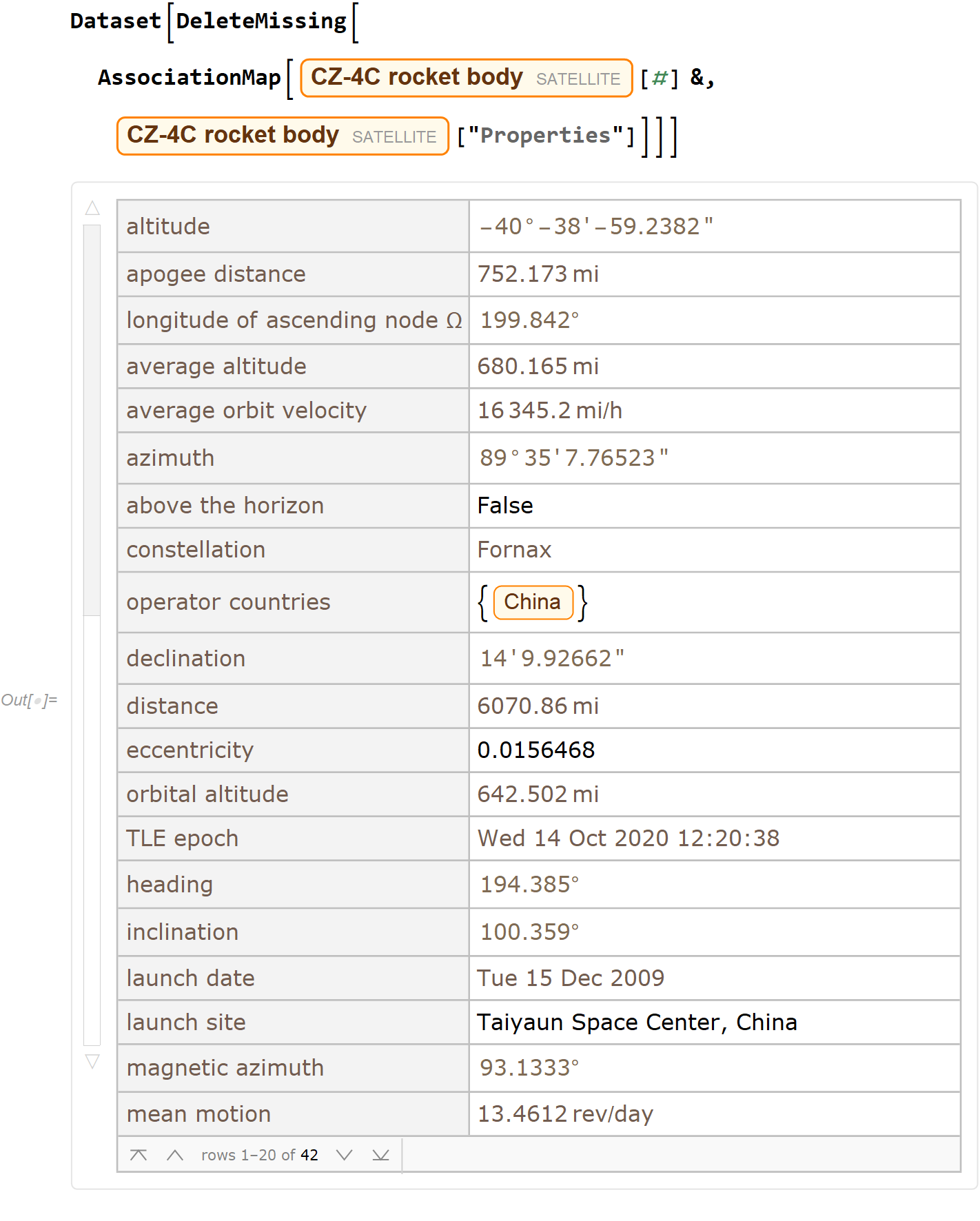
Task: Select the Out[] output label
Action: pyautogui.click(x=29, y=700)
